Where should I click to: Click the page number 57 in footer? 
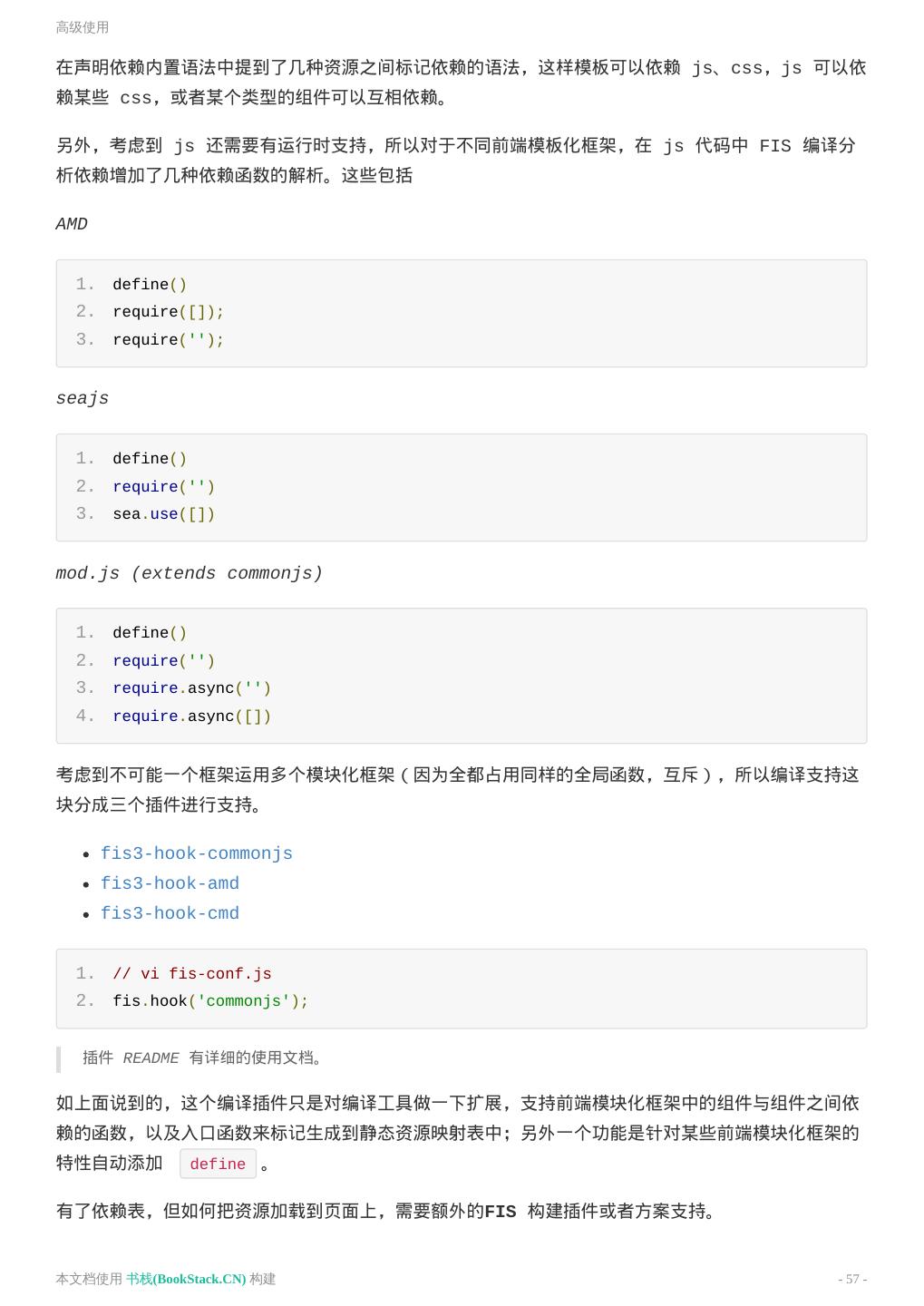[x=852, y=1279]
